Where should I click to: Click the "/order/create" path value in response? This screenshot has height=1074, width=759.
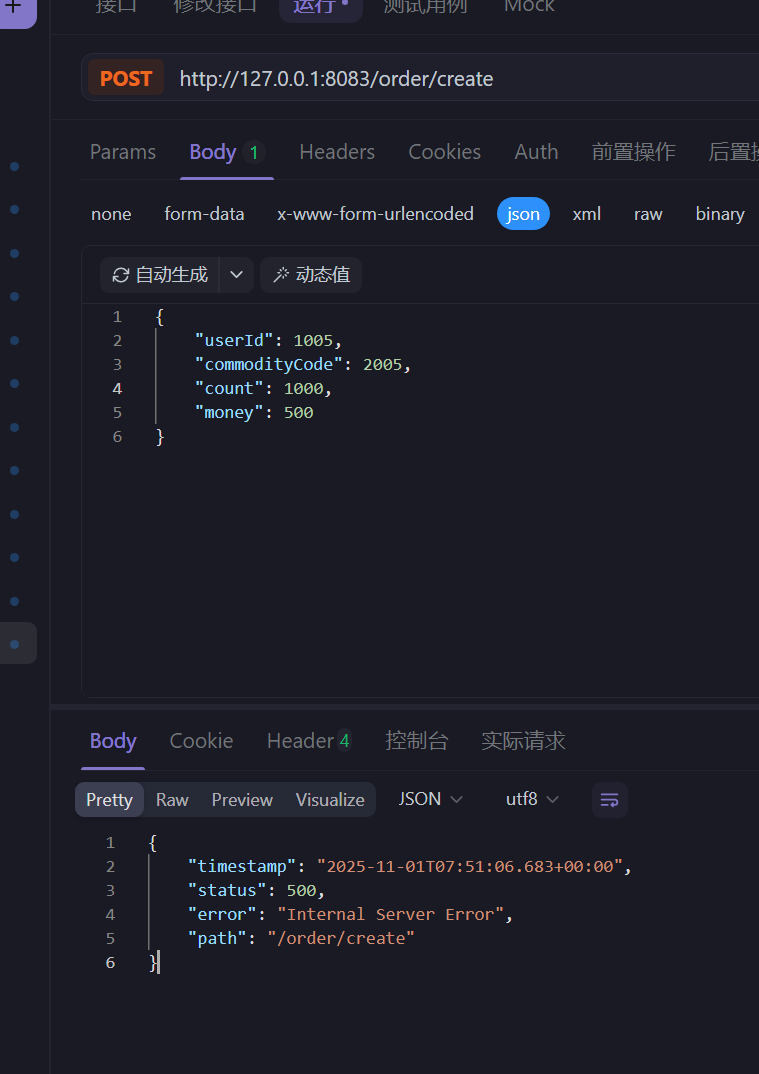(341, 938)
